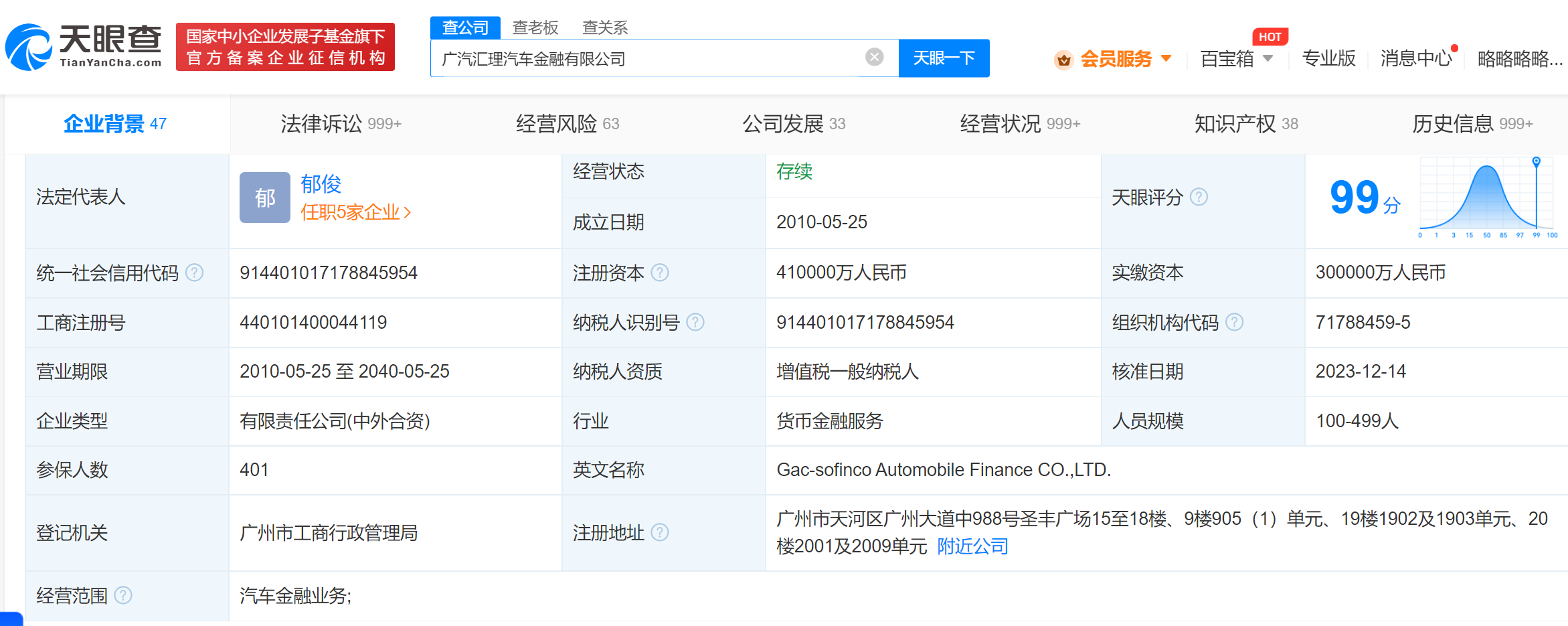Open the 附近公司 link
1568x626 pixels.
pos(972,546)
